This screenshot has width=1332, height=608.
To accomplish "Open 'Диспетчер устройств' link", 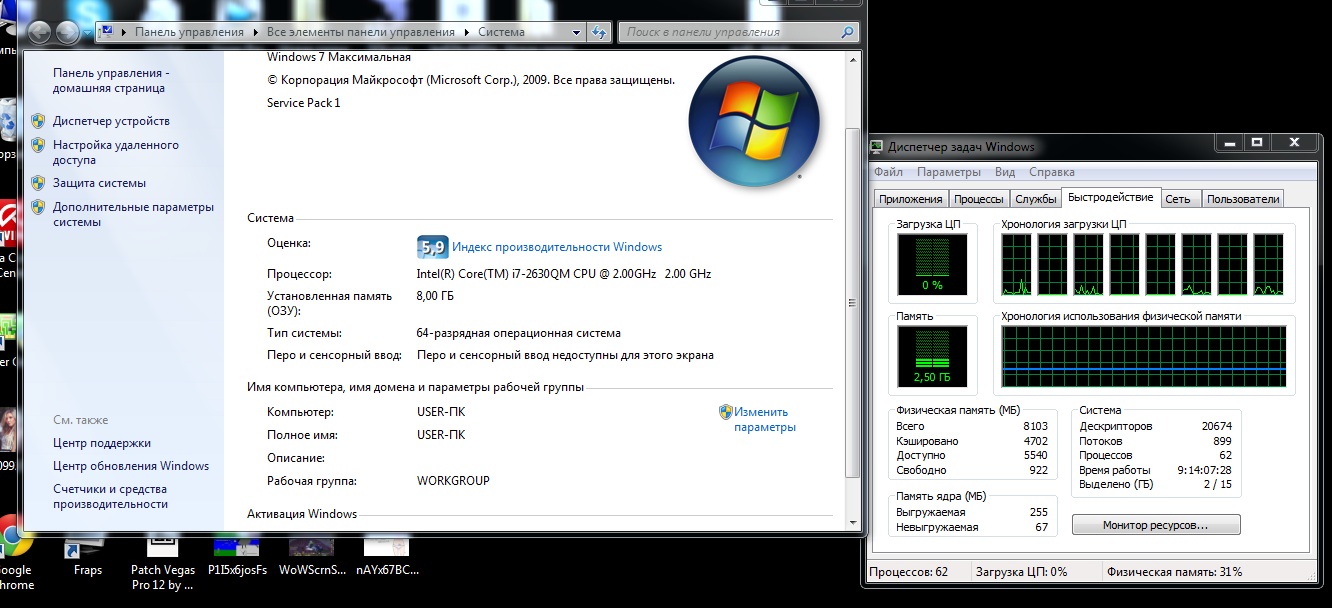I will 111,121.
